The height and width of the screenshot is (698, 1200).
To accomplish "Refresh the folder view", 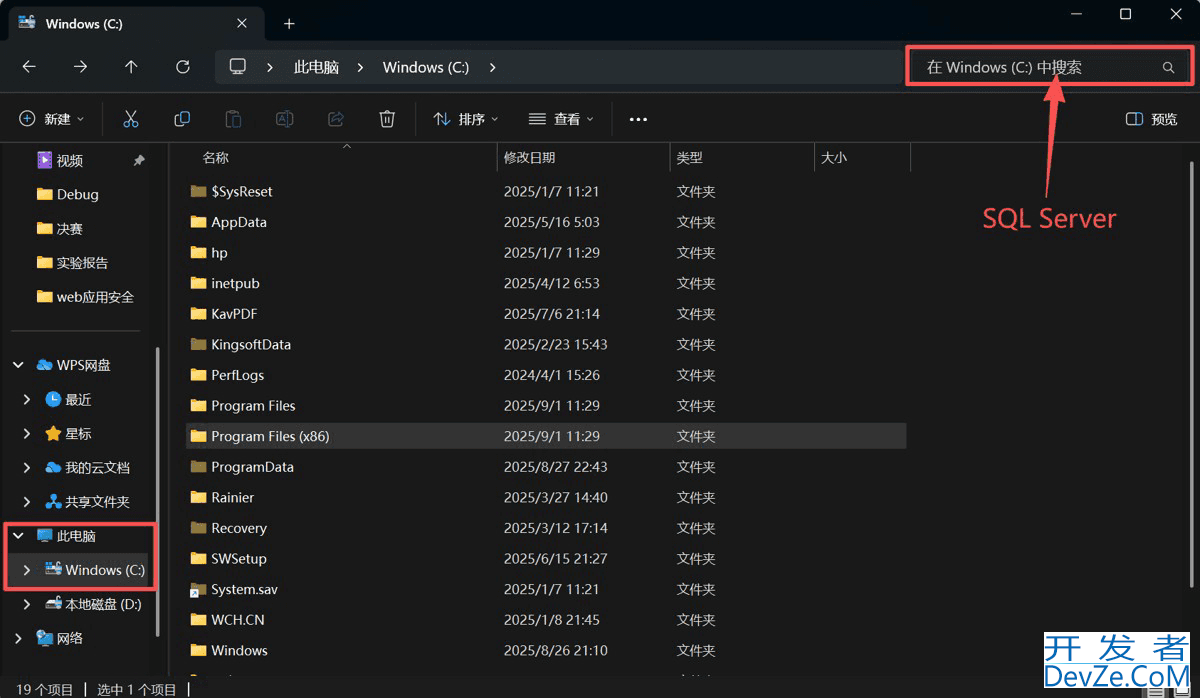I will click(183, 66).
